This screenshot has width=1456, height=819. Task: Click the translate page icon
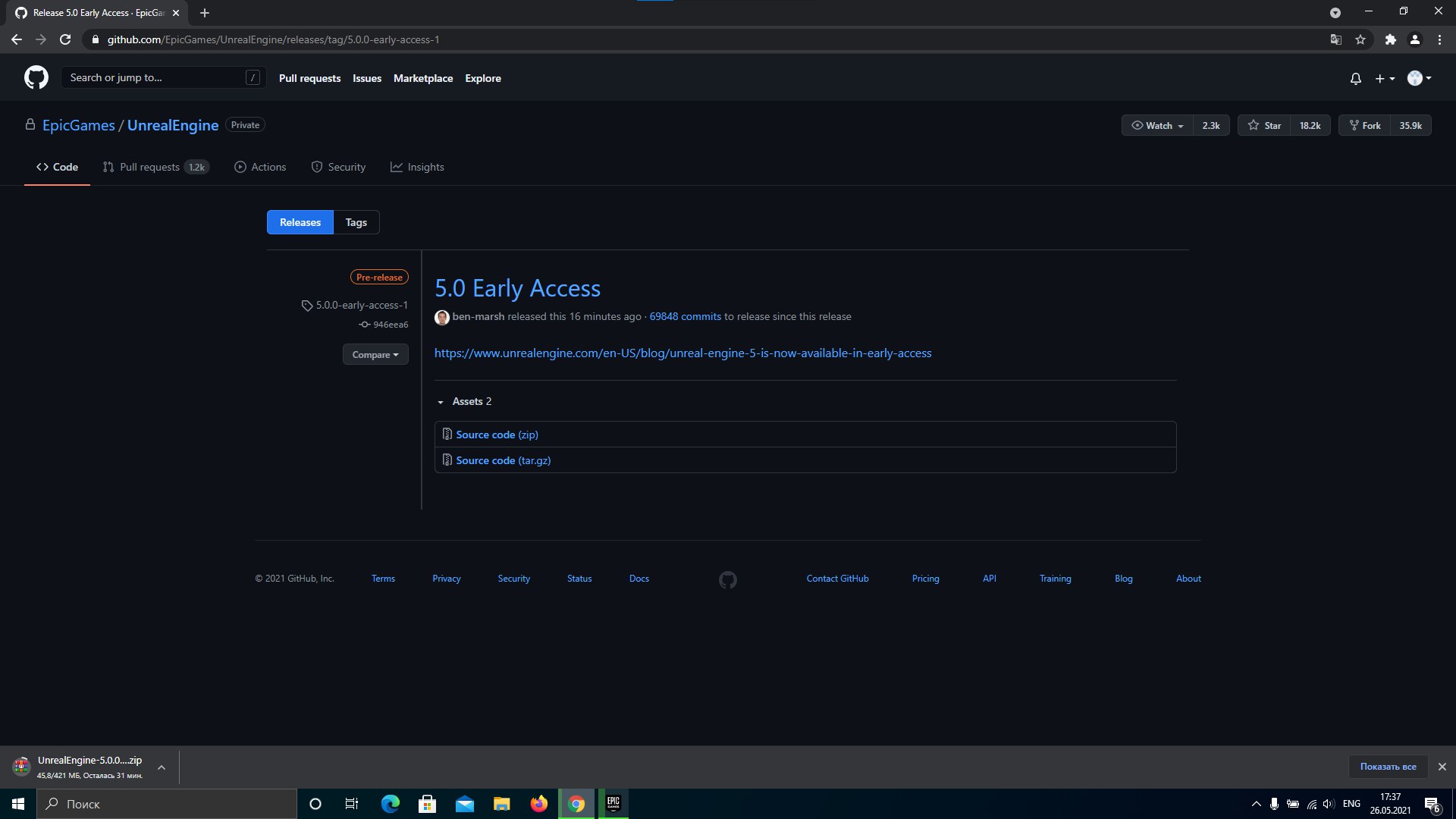click(1336, 39)
